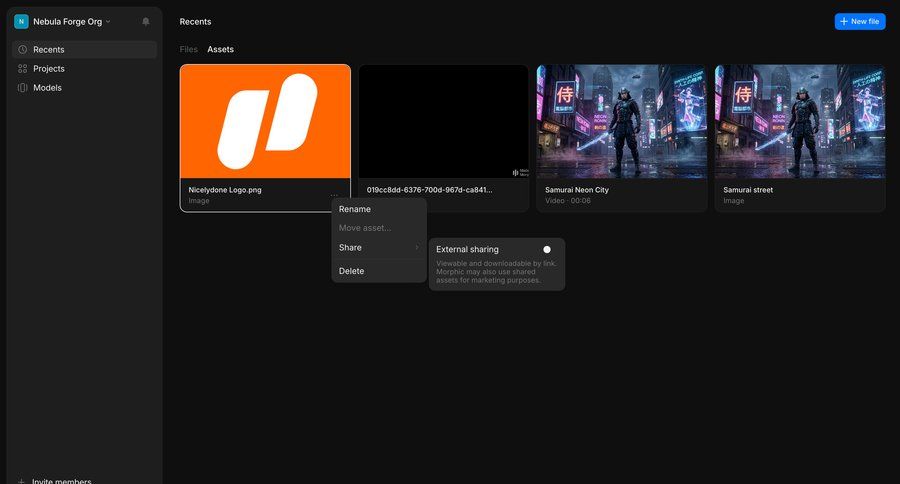
Task: Open the Samurai street image thumbnail
Action: click(x=800, y=121)
